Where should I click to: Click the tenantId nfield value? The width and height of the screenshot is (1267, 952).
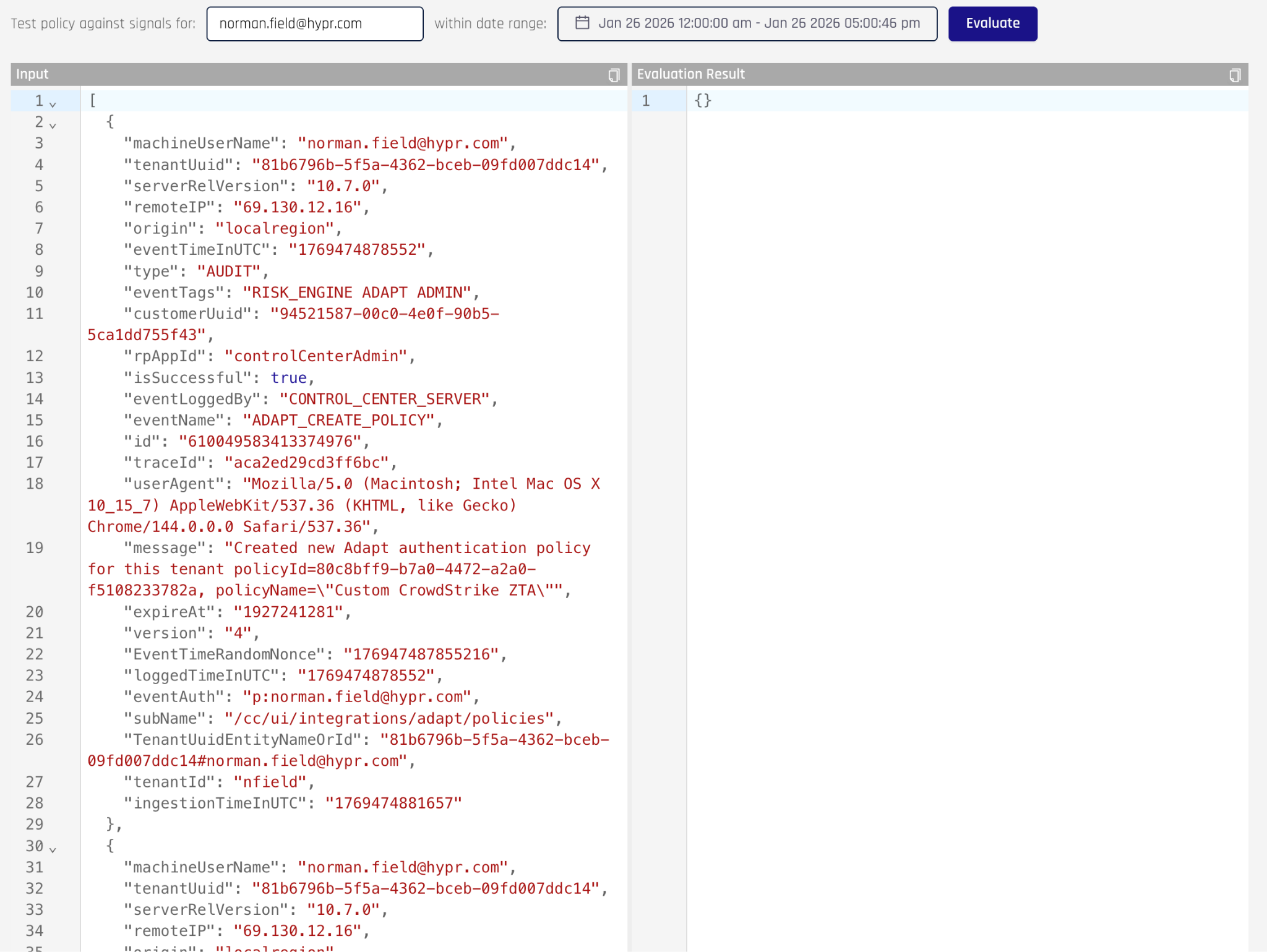(270, 782)
